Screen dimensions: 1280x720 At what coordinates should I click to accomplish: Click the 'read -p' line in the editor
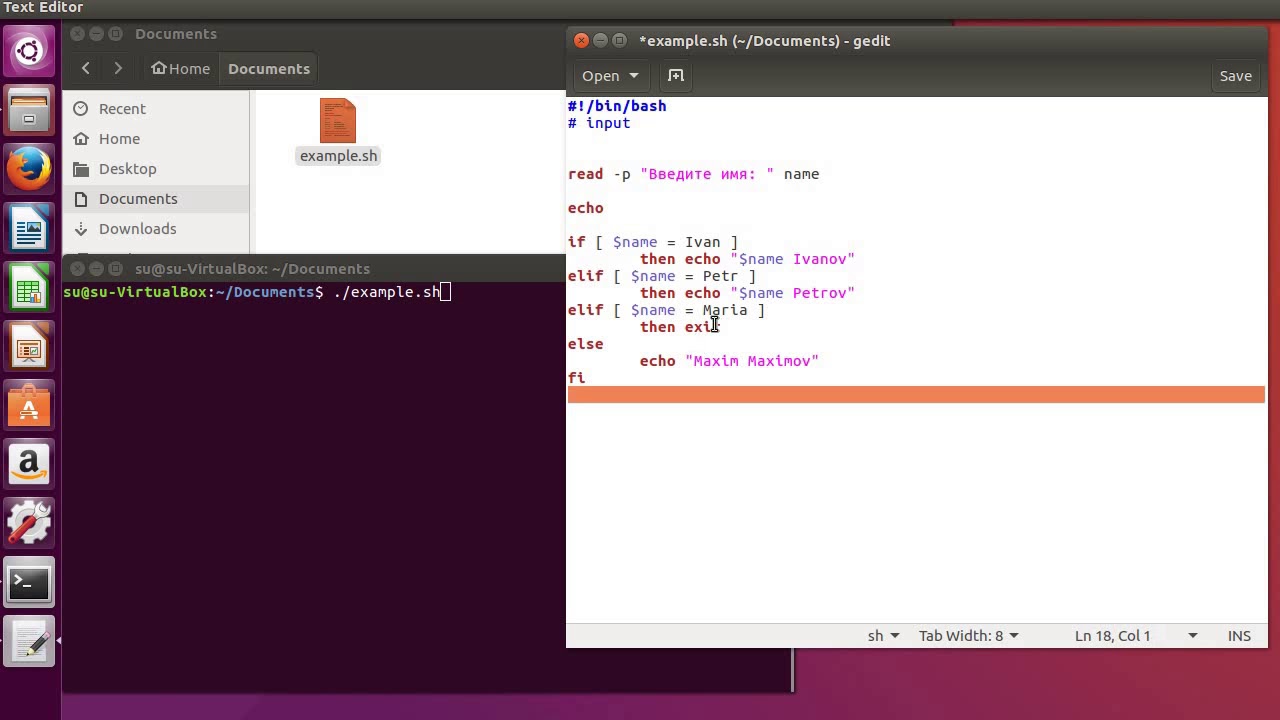pyautogui.click(x=693, y=174)
